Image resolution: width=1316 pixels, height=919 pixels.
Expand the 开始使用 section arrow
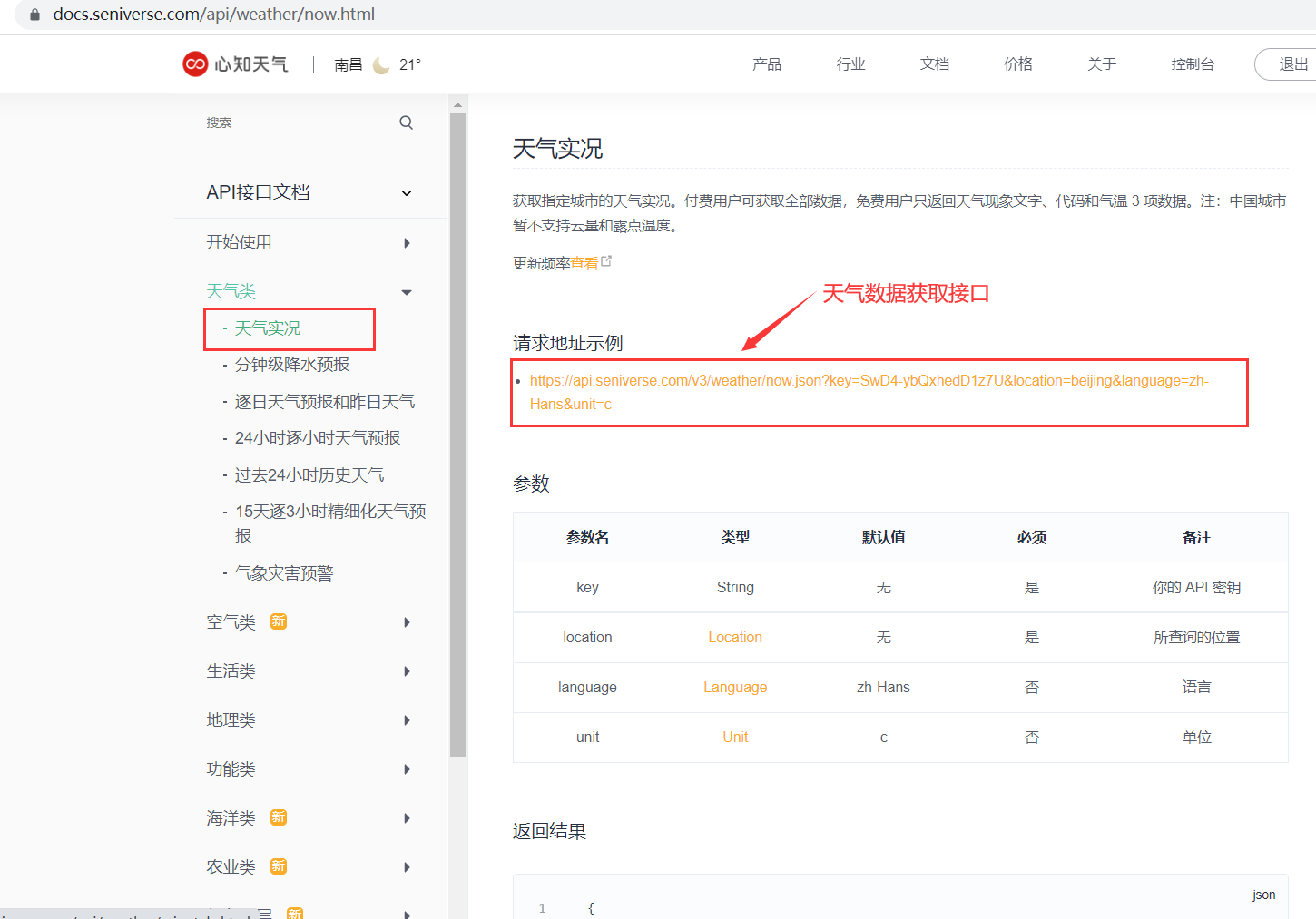(407, 243)
